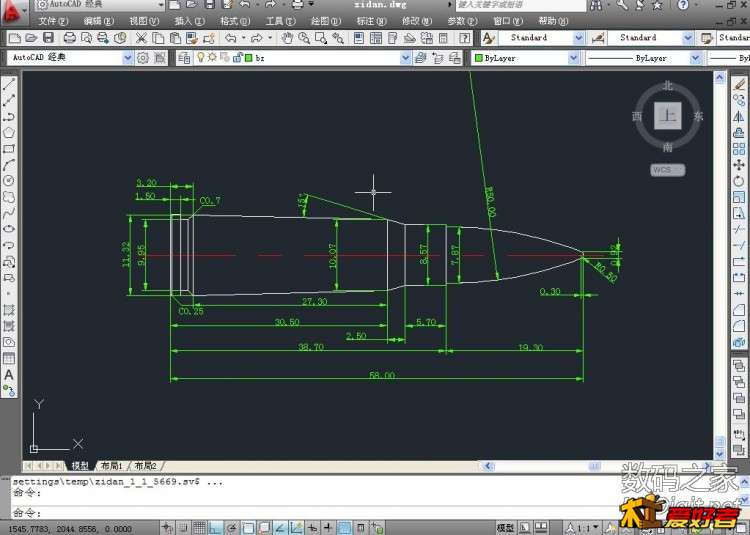The height and width of the screenshot is (535, 750).
Task: Toggle the 模型 model space status button
Action: click(506, 528)
